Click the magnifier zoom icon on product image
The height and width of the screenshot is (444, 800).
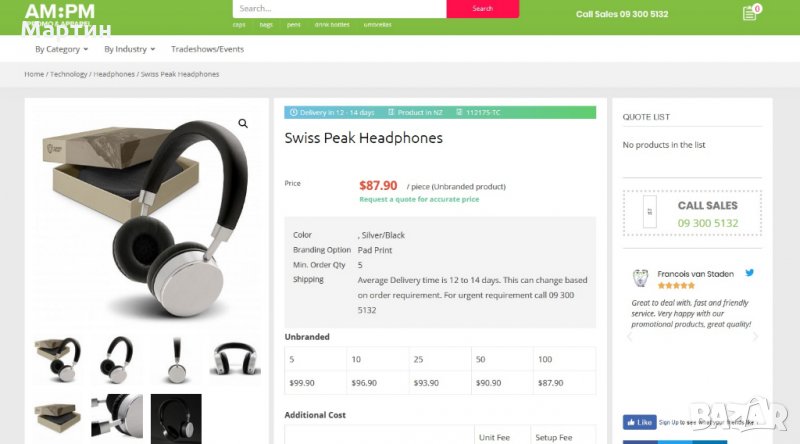pos(243,124)
